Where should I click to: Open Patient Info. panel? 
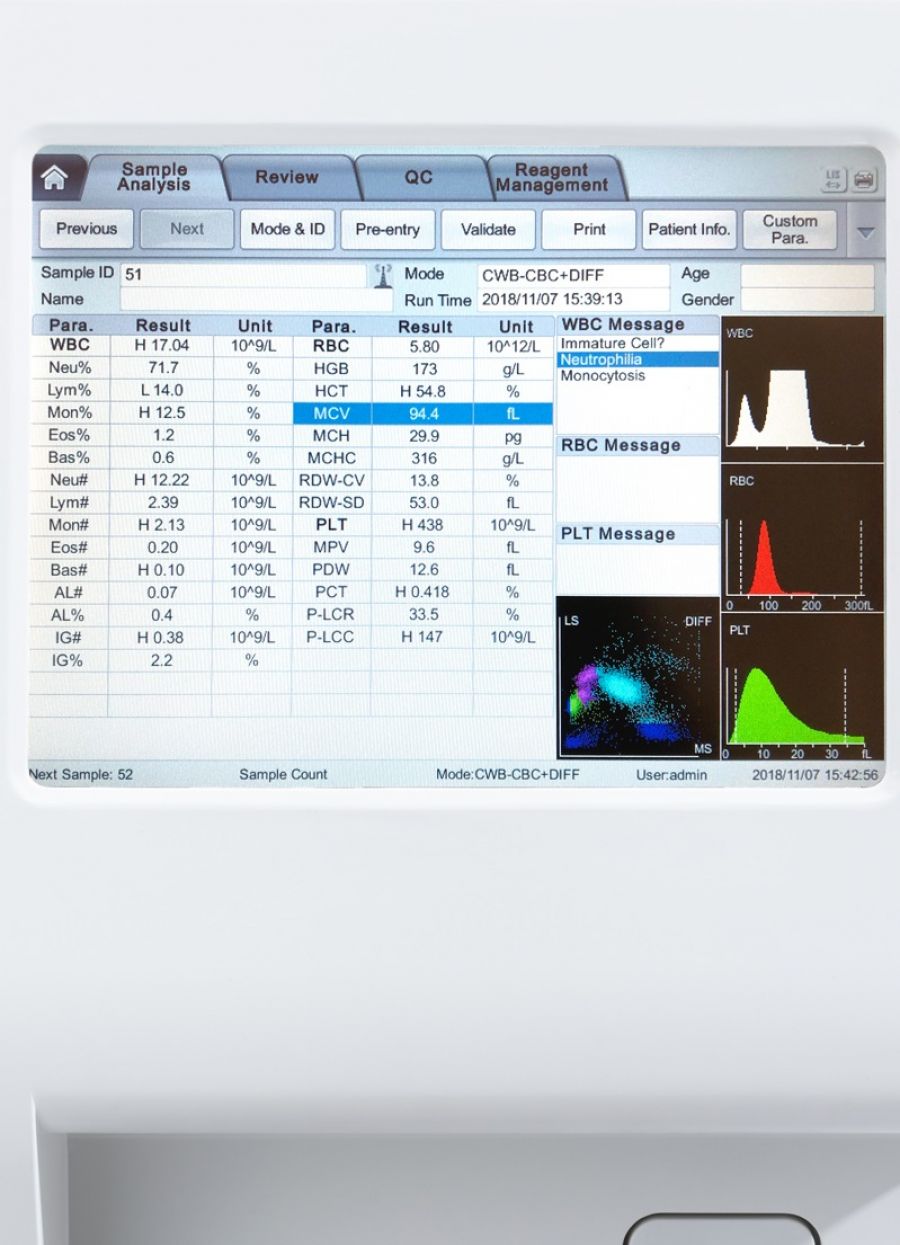[x=688, y=229]
